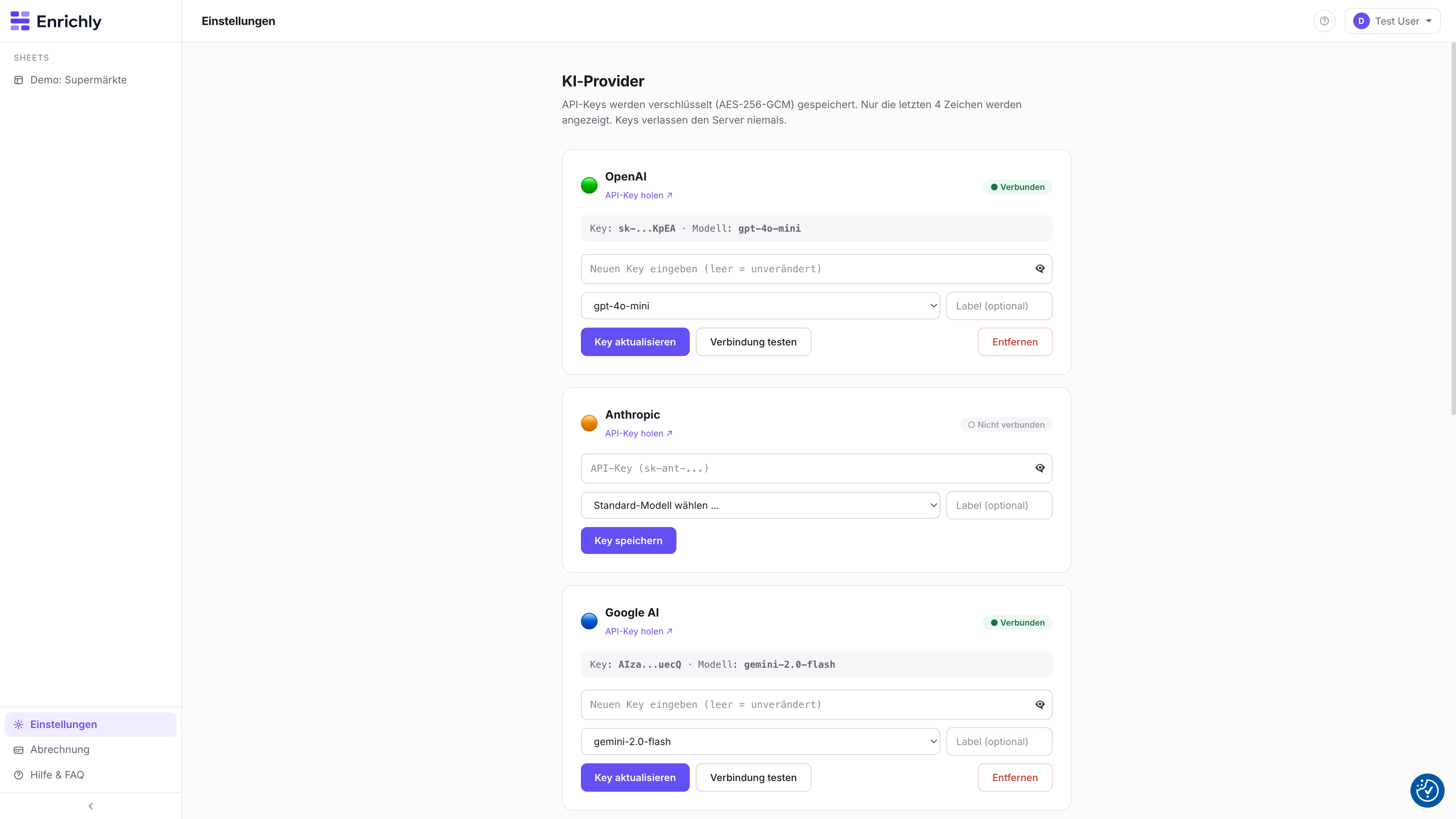Click the orange Anthropic provider icon
Viewport: 1456px width, 819px height.
pyautogui.click(x=589, y=424)
